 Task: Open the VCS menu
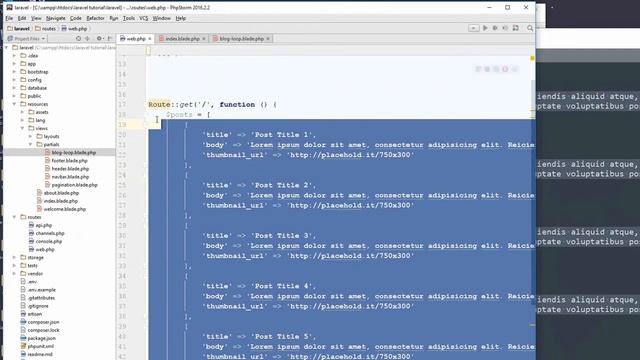[144, 18]
